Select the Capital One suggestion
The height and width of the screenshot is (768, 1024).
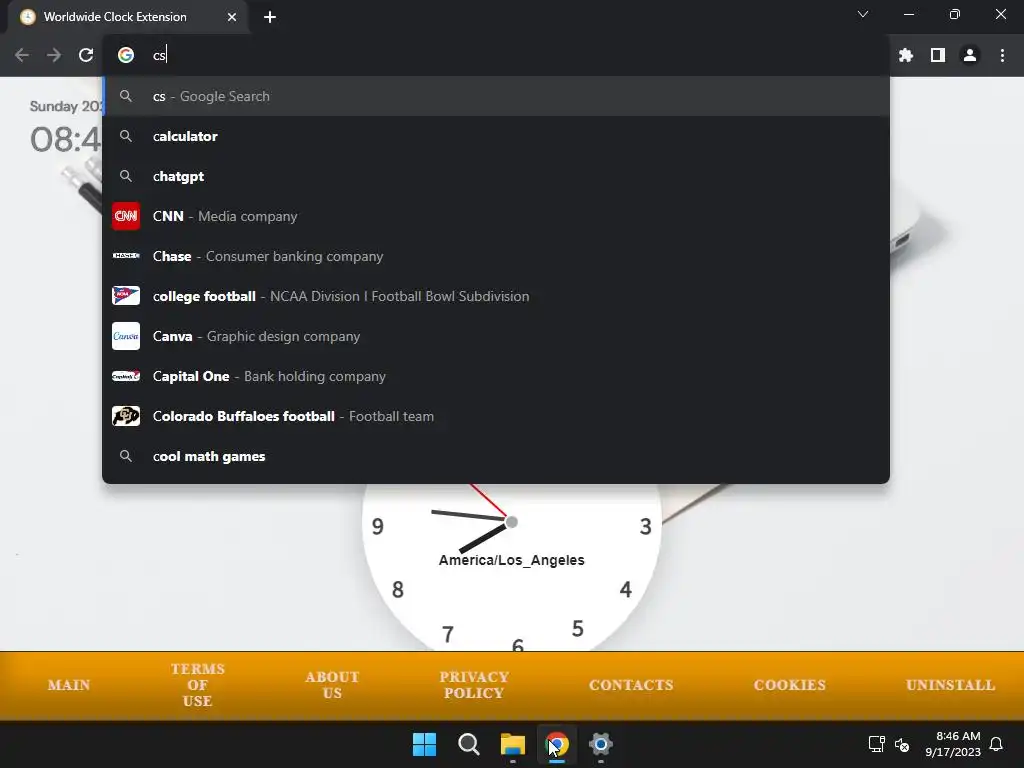(496, 376)
